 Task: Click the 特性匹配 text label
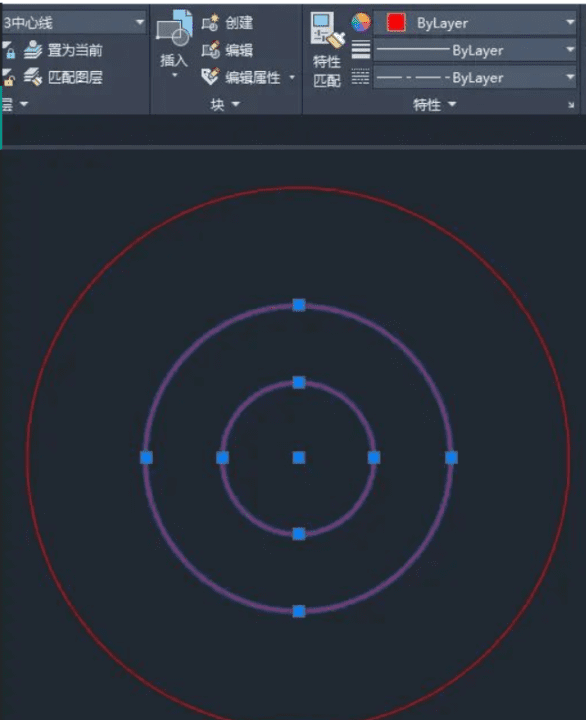[x=327, y=71]
